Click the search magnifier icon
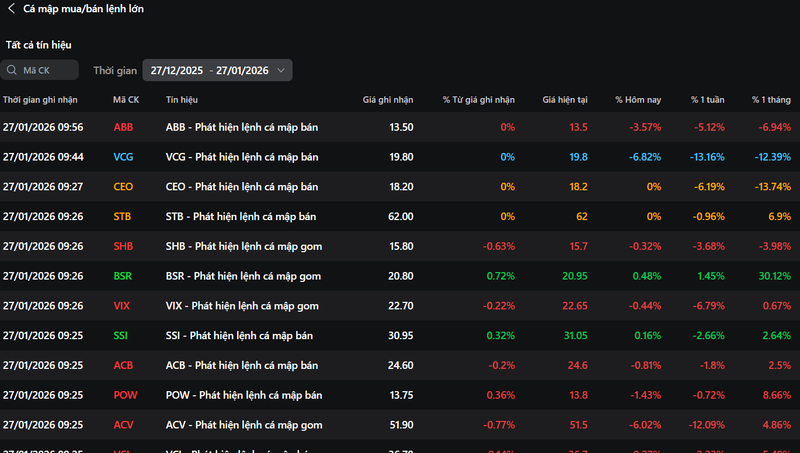Image resolution: width=800 pixels, height=453 pixels. click(x=12, y=70)
